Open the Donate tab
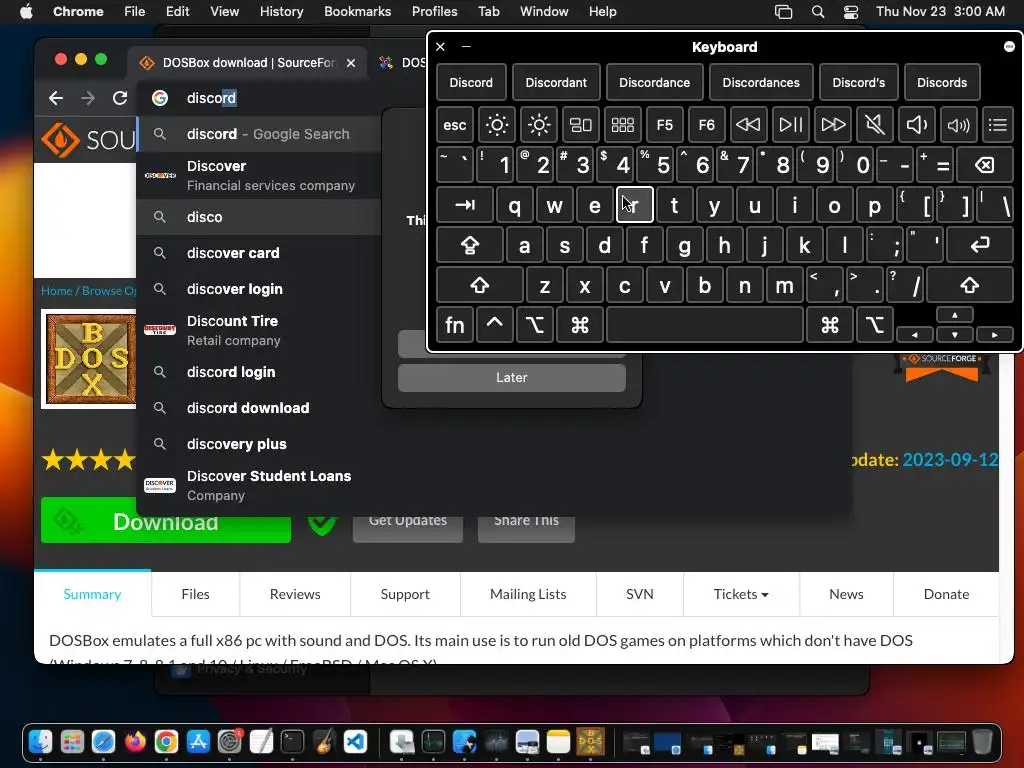 pos(946,594)
